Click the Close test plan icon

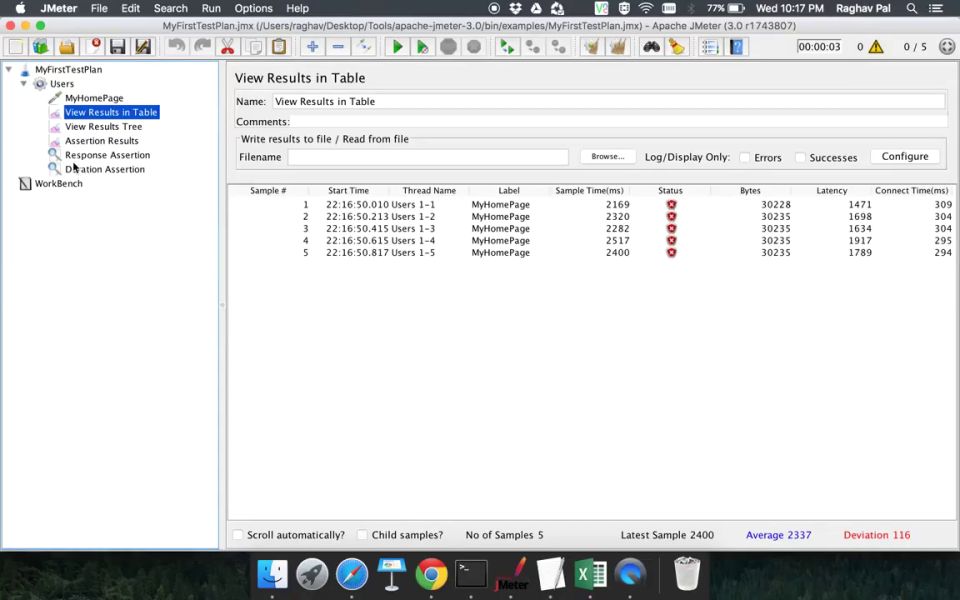tap(94, 47)
